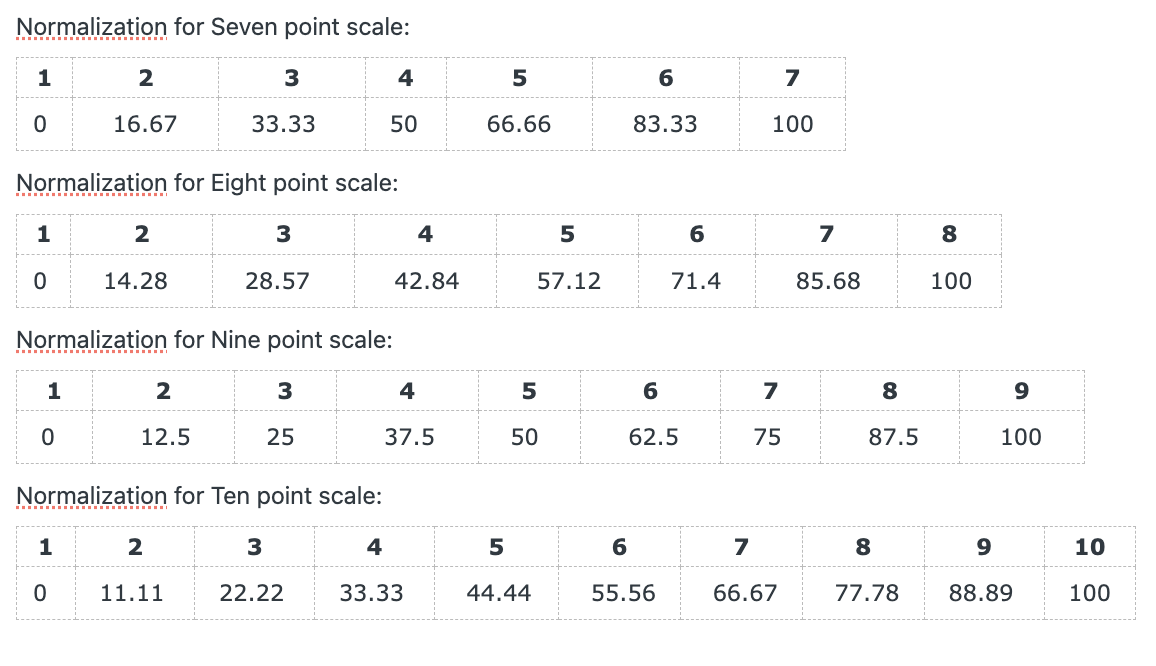Select header cell 10 in the ten point table
Screen dimensions: 1156x666
coord(1090,547)
